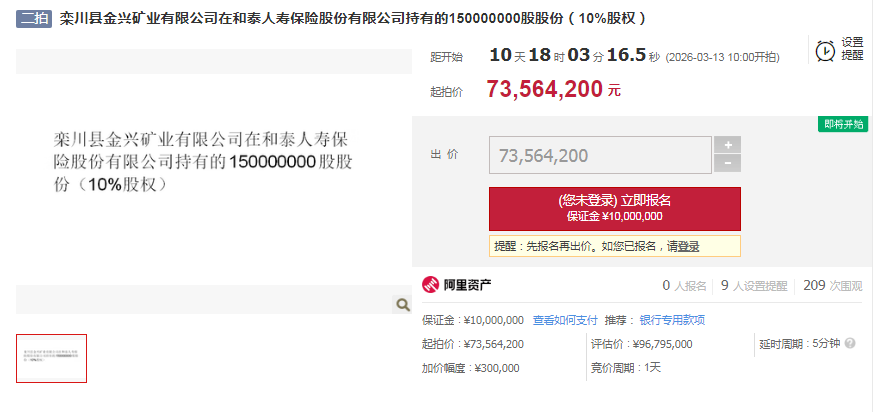Click the 出价 bid amount input field
Screen dimensions: 873x412
(600, 155)
